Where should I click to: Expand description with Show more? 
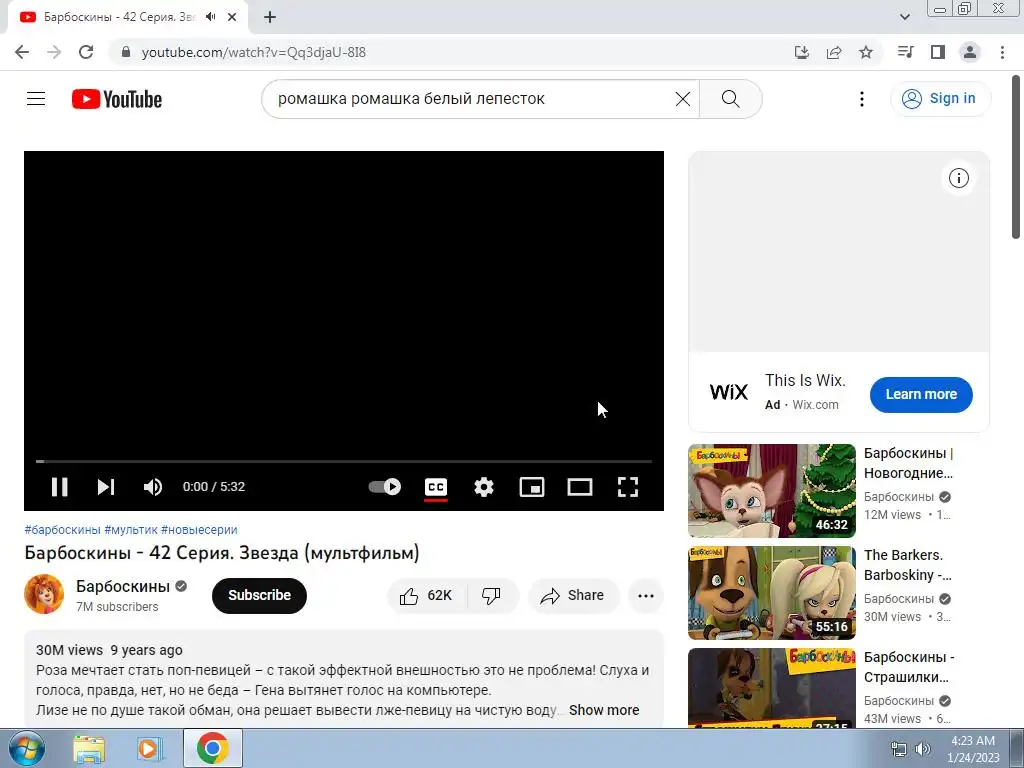pos(604,710)
